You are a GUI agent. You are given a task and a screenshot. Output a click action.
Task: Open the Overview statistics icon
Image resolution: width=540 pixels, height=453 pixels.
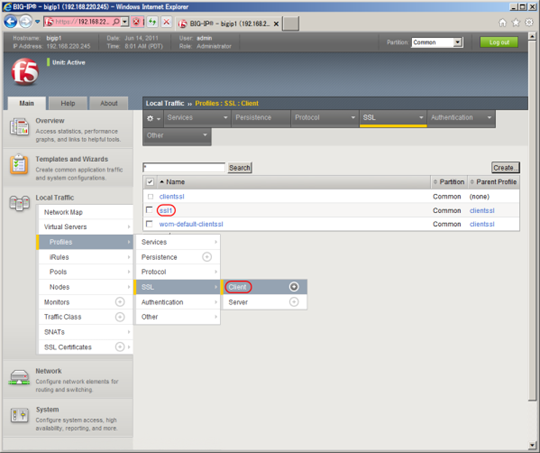19,127
